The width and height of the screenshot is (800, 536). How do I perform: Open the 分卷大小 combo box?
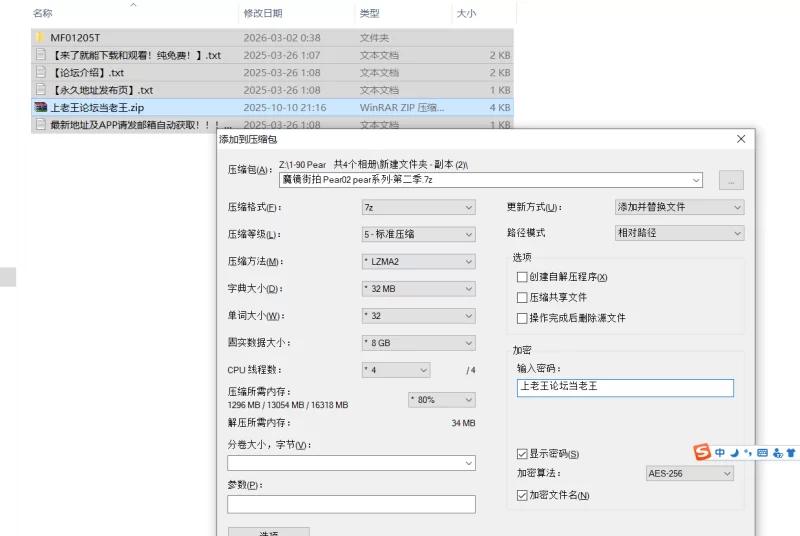[351, 463]
